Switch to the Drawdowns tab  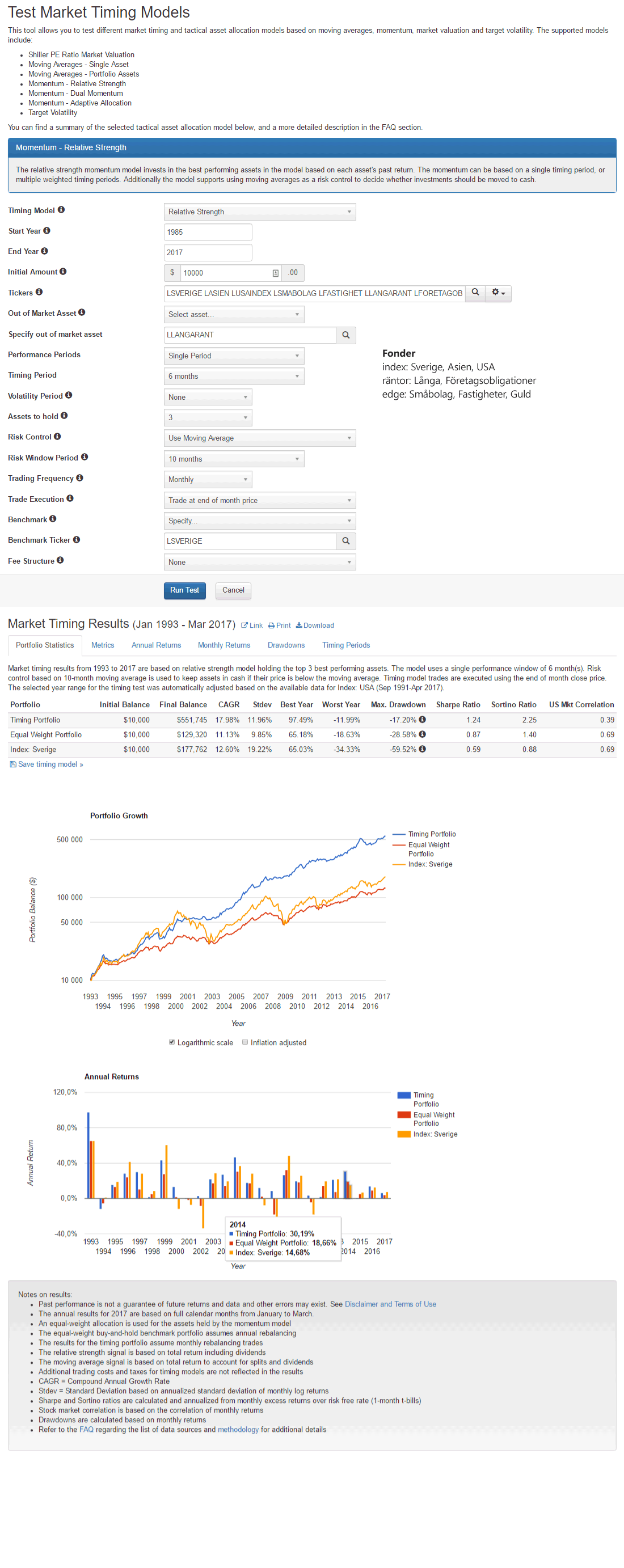(x=285, y=645)
